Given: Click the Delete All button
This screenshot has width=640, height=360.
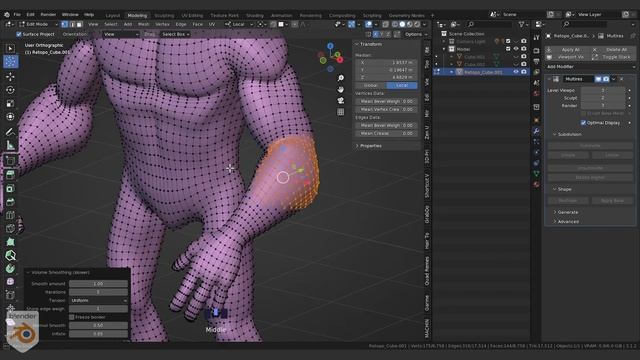Looking at the screenshot, I should click(x=613, y=49).
